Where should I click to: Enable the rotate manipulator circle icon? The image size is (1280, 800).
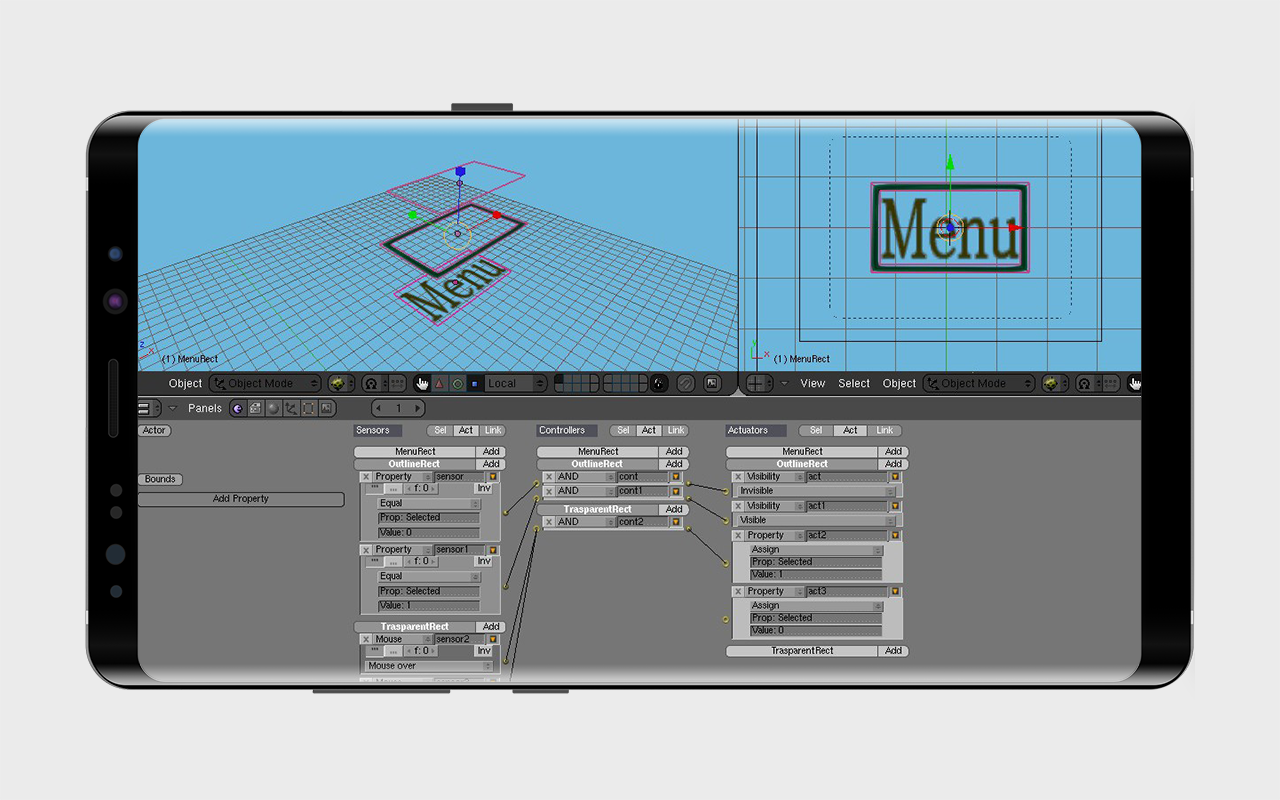click(457, 383)
